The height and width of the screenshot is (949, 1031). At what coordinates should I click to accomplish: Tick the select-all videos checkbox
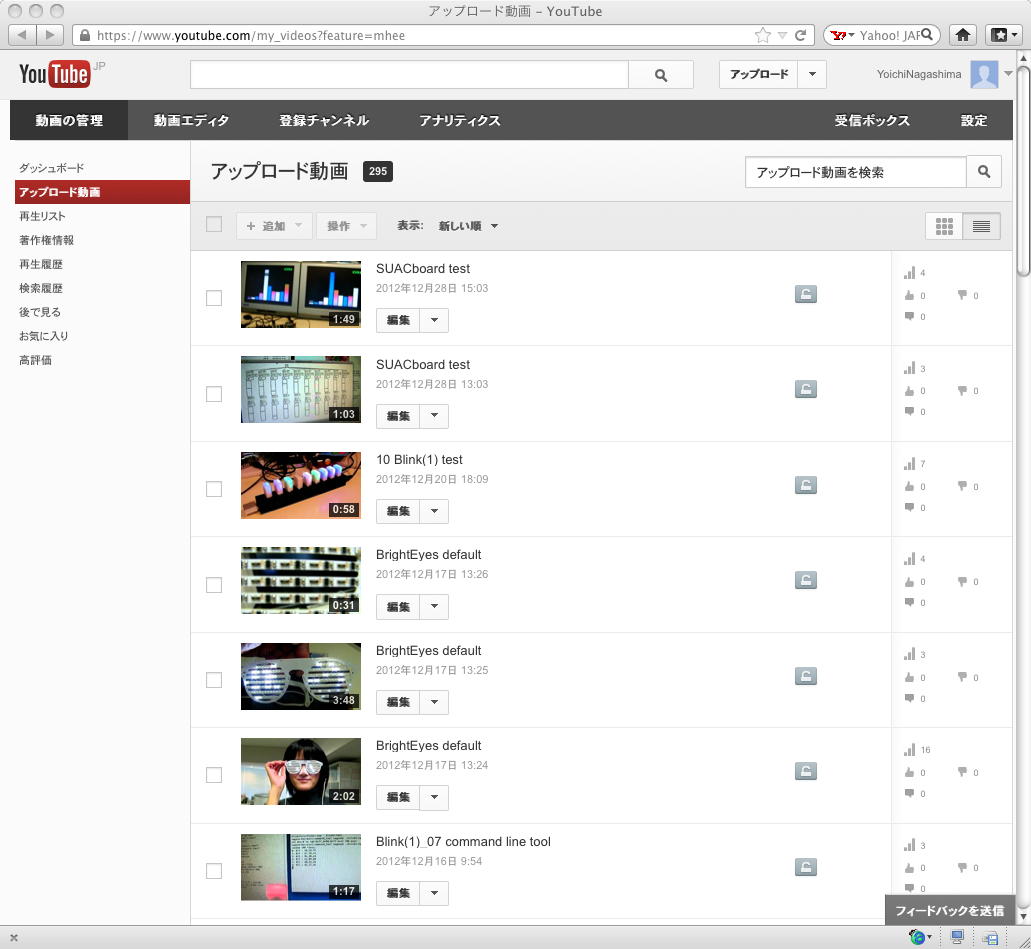point(214,224)
